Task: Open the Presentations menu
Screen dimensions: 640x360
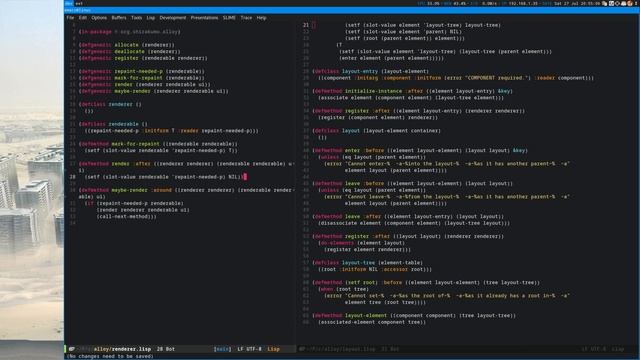Action: click(204, 18)
